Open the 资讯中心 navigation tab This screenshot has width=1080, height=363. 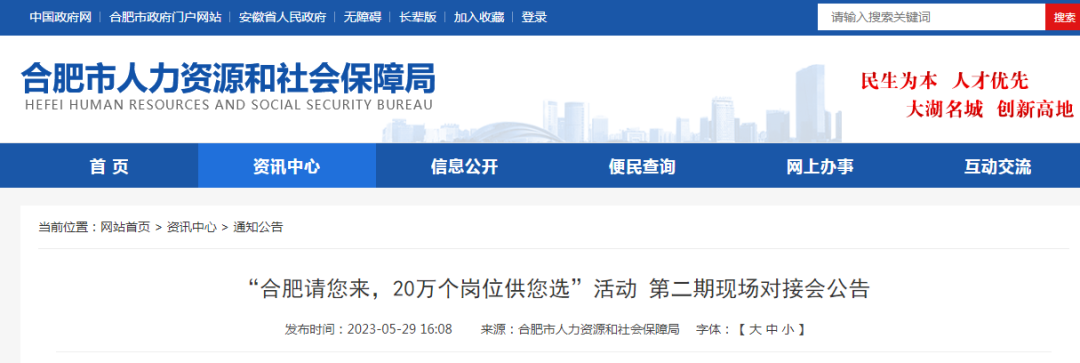[x=287, y=166]
